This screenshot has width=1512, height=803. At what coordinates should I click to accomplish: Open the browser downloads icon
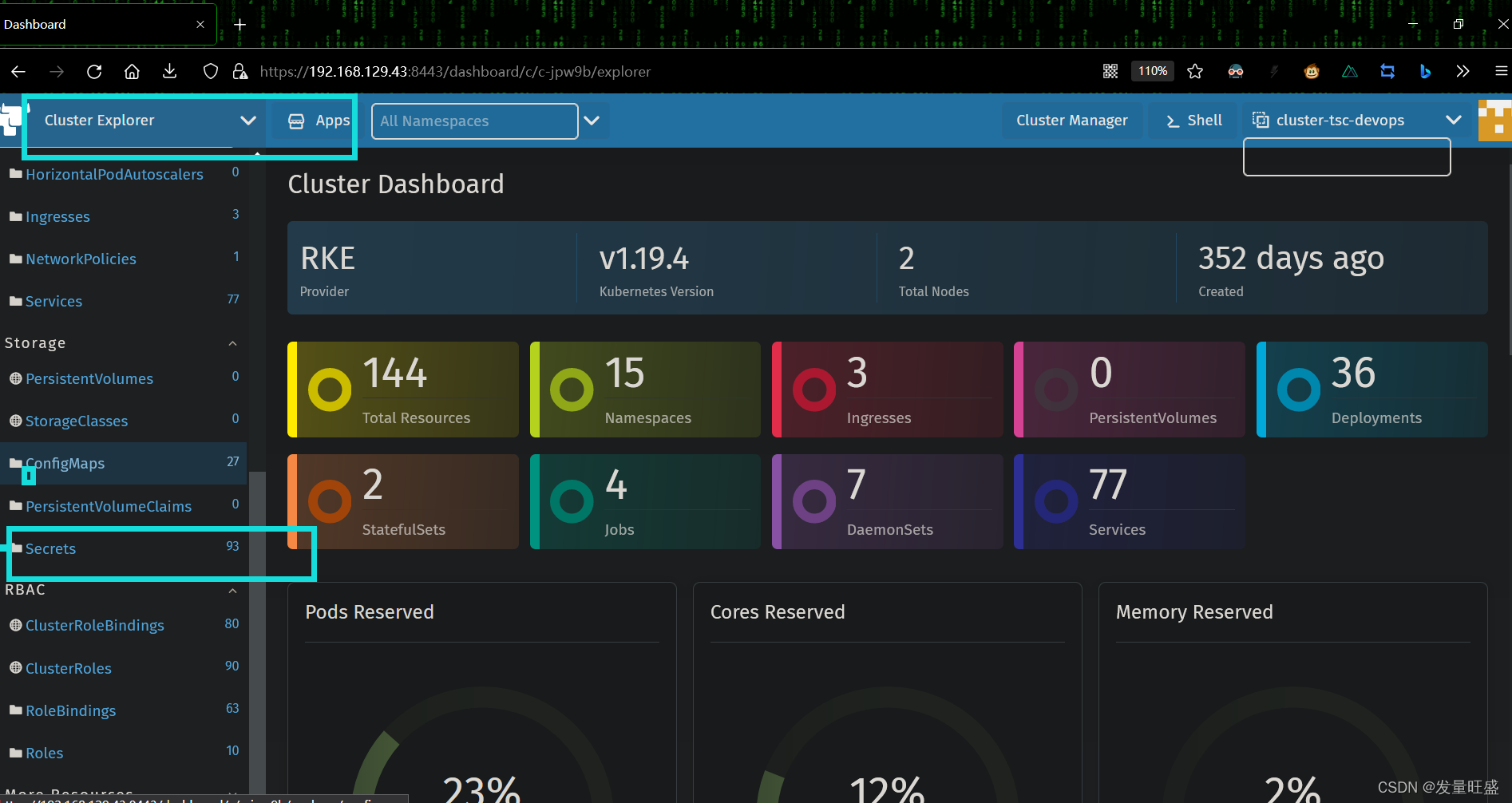(x=170, y=72)
